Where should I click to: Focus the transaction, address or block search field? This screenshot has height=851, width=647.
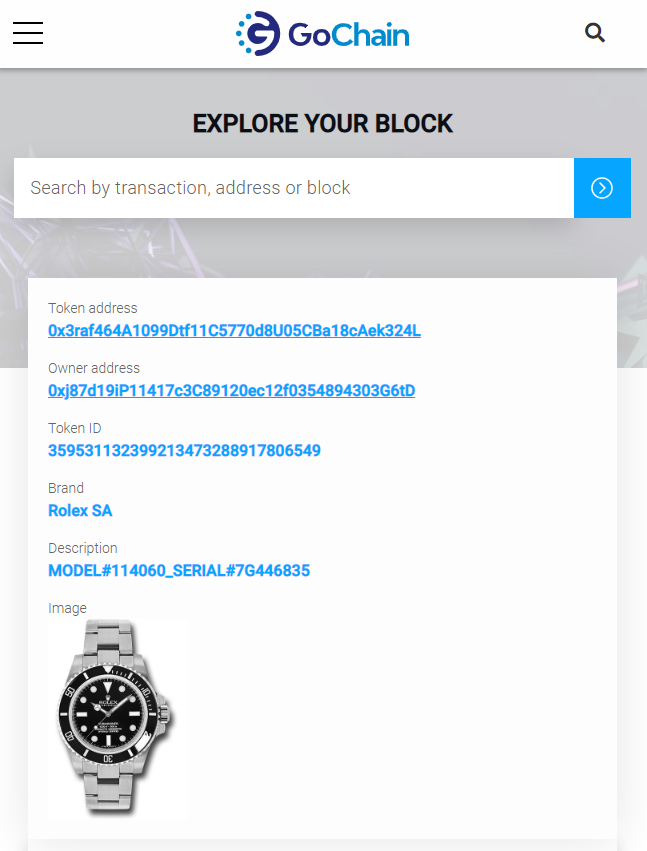293,188
